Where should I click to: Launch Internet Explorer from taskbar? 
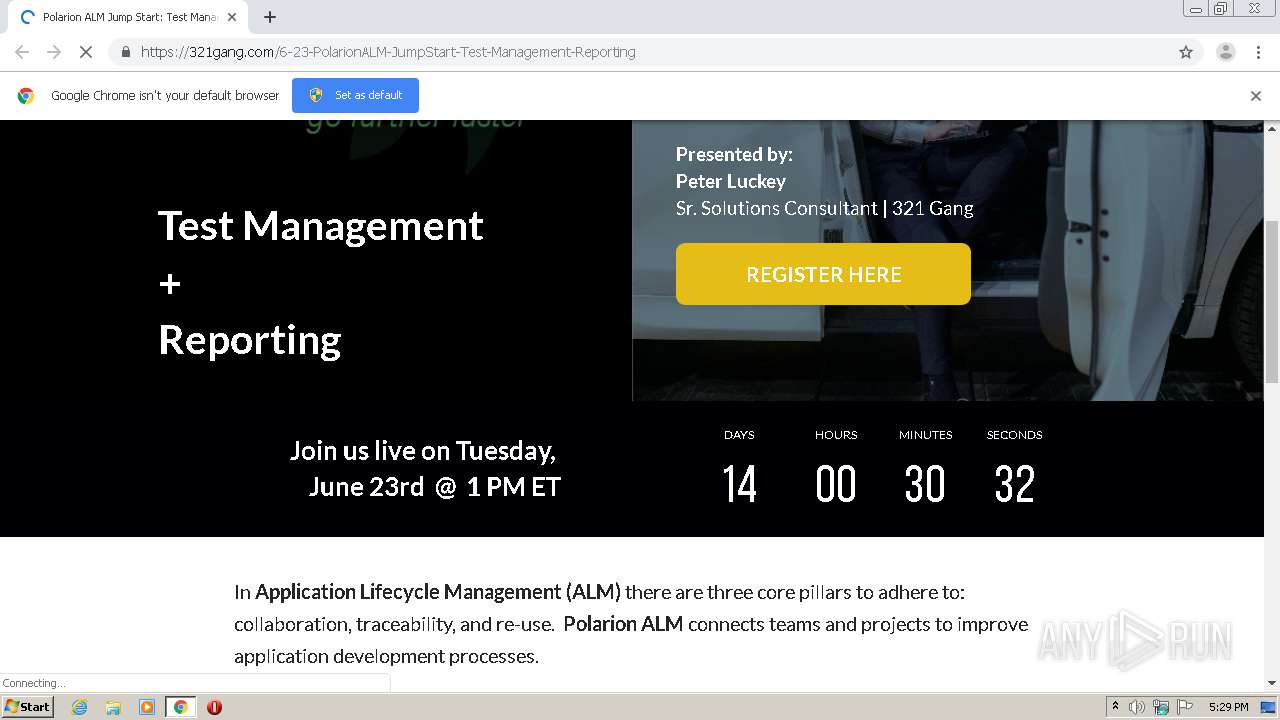tap(79, 707)
